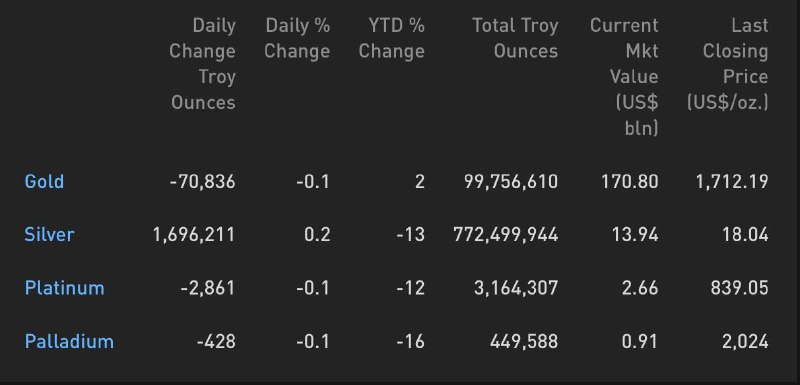Click Palladium's YTD change value -16

pos(411,341)
